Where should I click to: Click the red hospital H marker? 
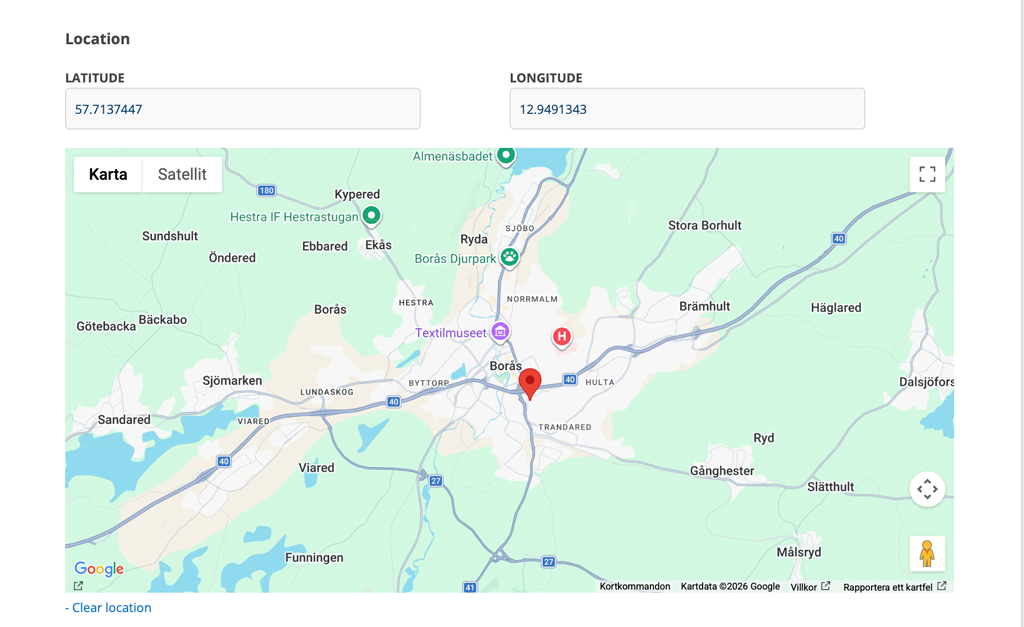click(x=562, y=337)
